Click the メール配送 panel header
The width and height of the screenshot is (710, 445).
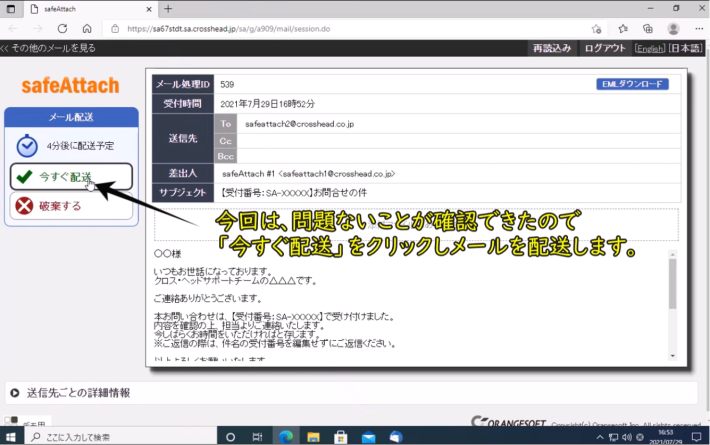pos(71,117)
